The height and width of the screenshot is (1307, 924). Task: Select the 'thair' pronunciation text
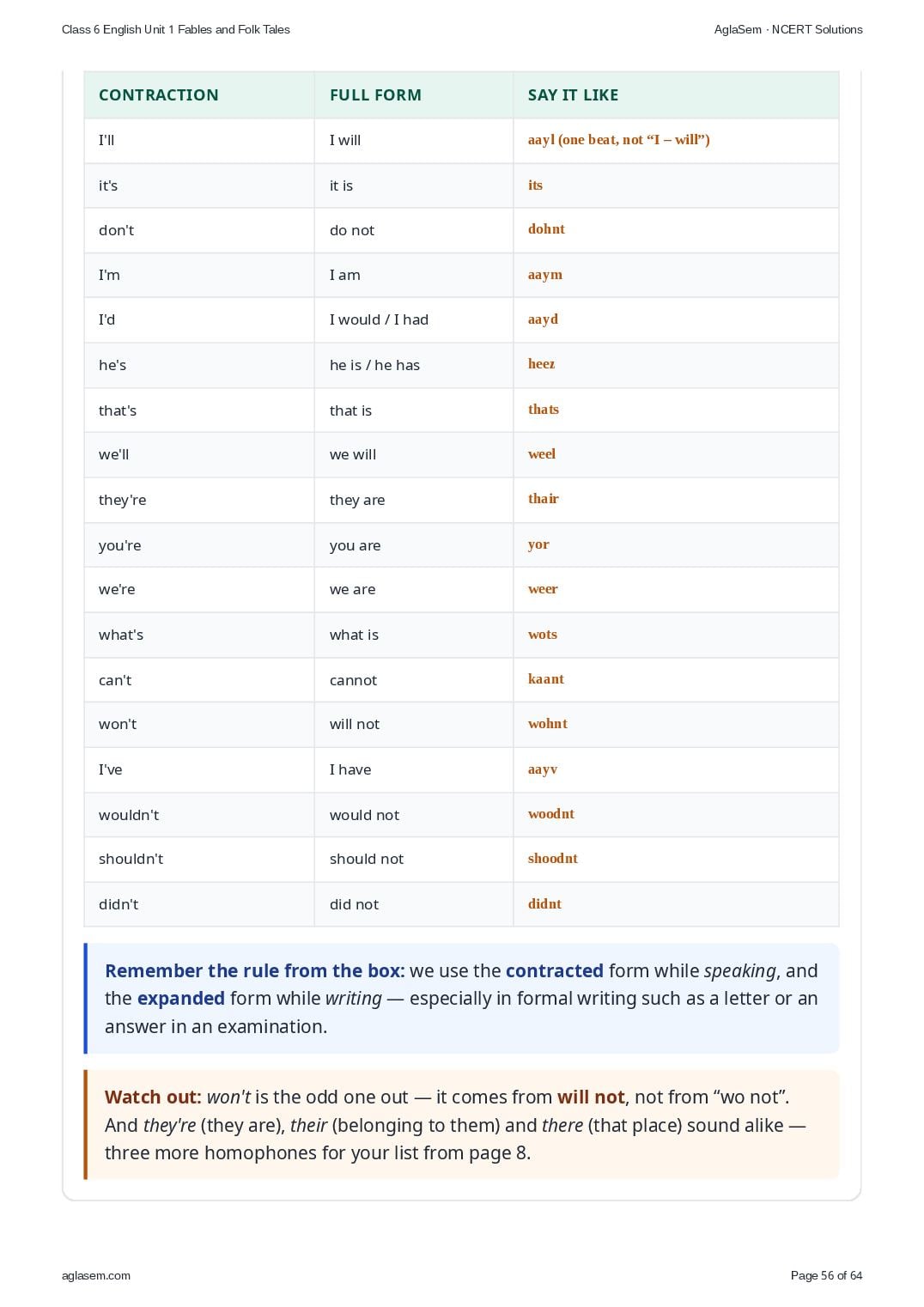click(x=544, y=499)
